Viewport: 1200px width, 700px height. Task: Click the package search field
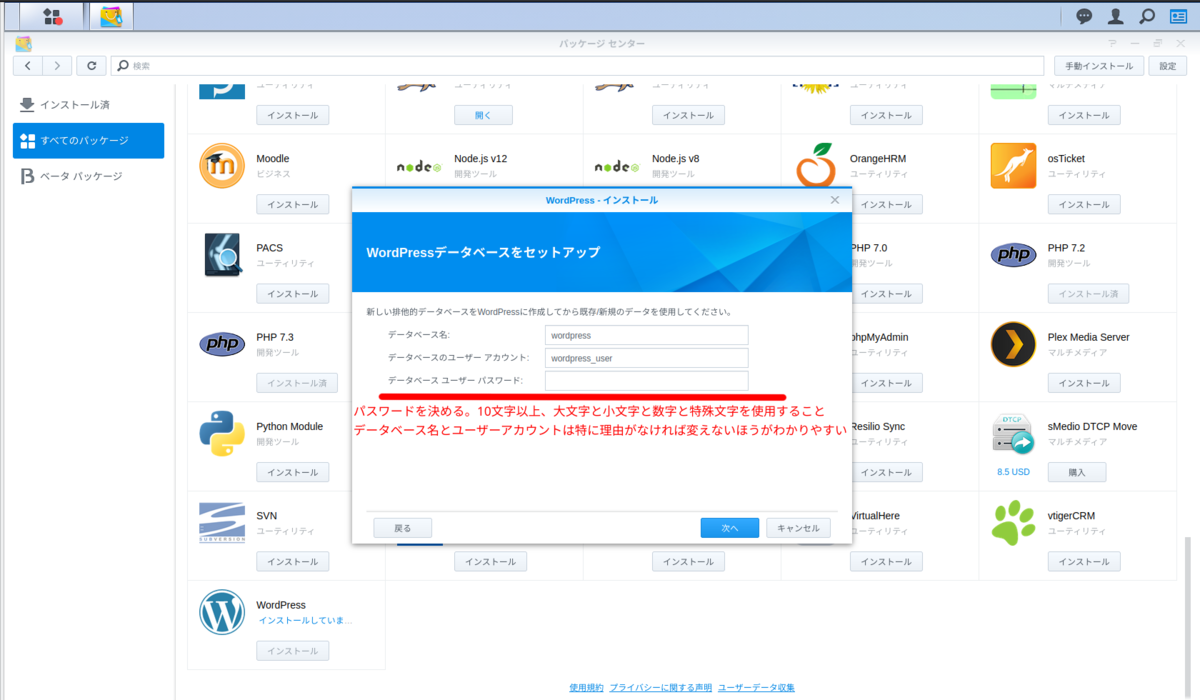[578, 65]
